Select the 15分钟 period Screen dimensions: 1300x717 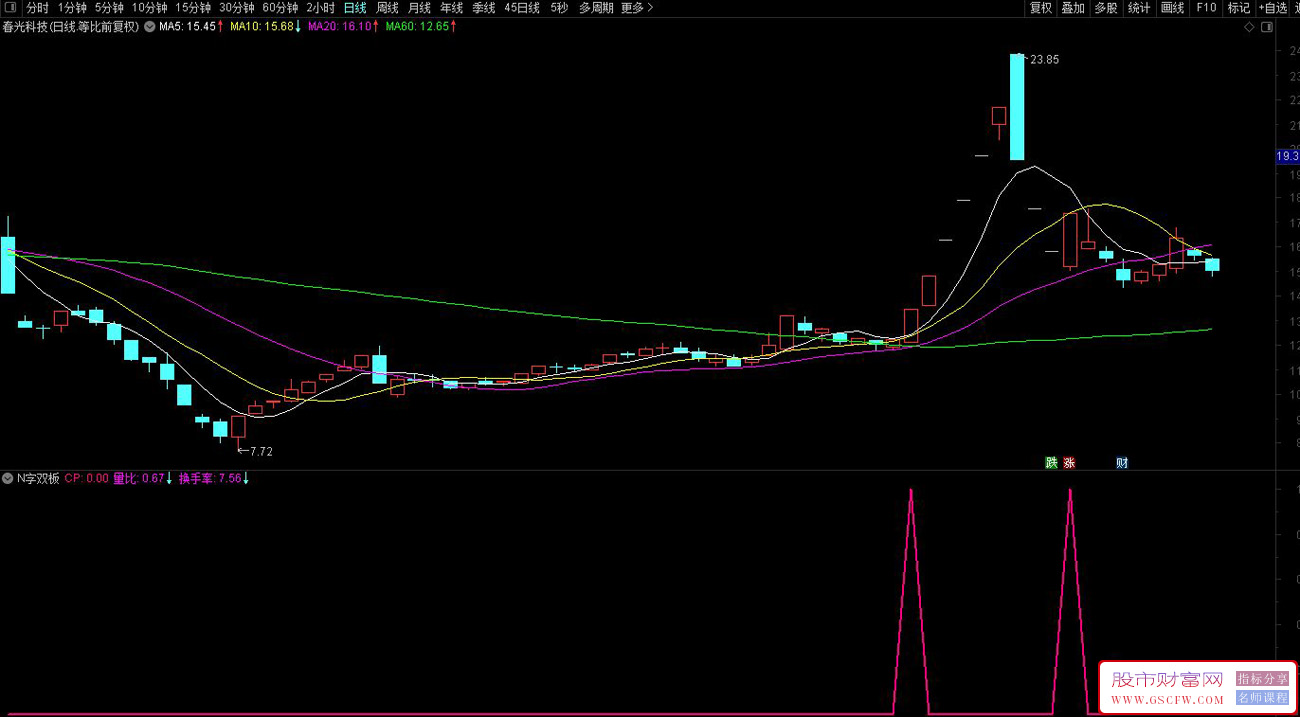pos(193,8)
